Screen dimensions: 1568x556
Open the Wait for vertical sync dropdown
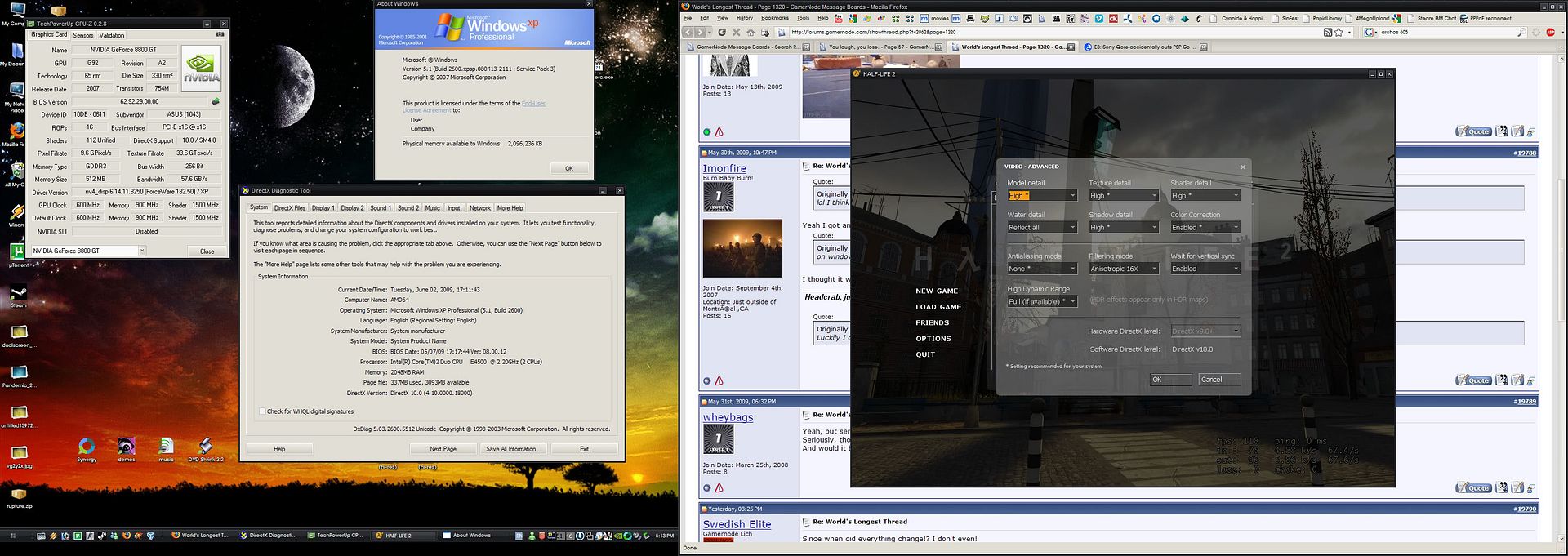pyautogui.click(x=1205, y=269)
